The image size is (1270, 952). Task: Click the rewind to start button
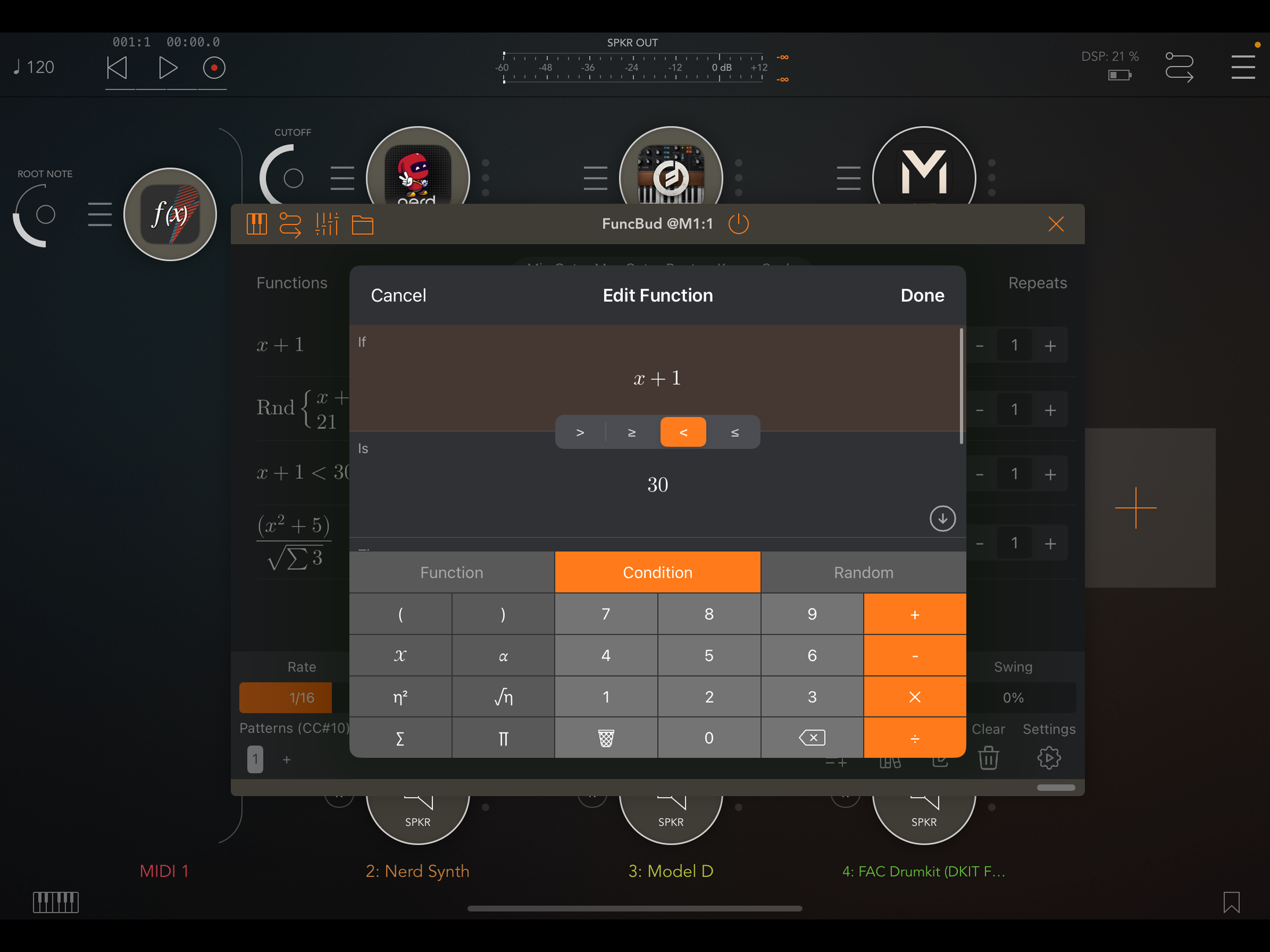click(117, 68)
